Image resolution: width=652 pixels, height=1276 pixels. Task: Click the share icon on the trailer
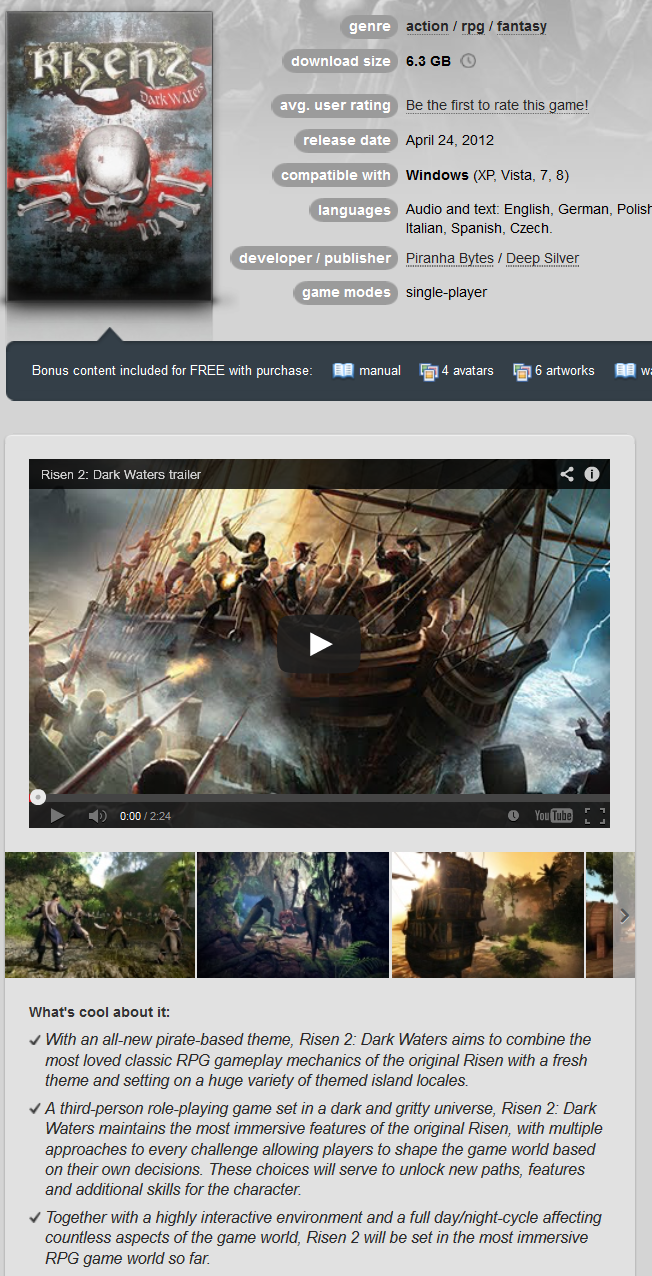(x=567, y=474)
